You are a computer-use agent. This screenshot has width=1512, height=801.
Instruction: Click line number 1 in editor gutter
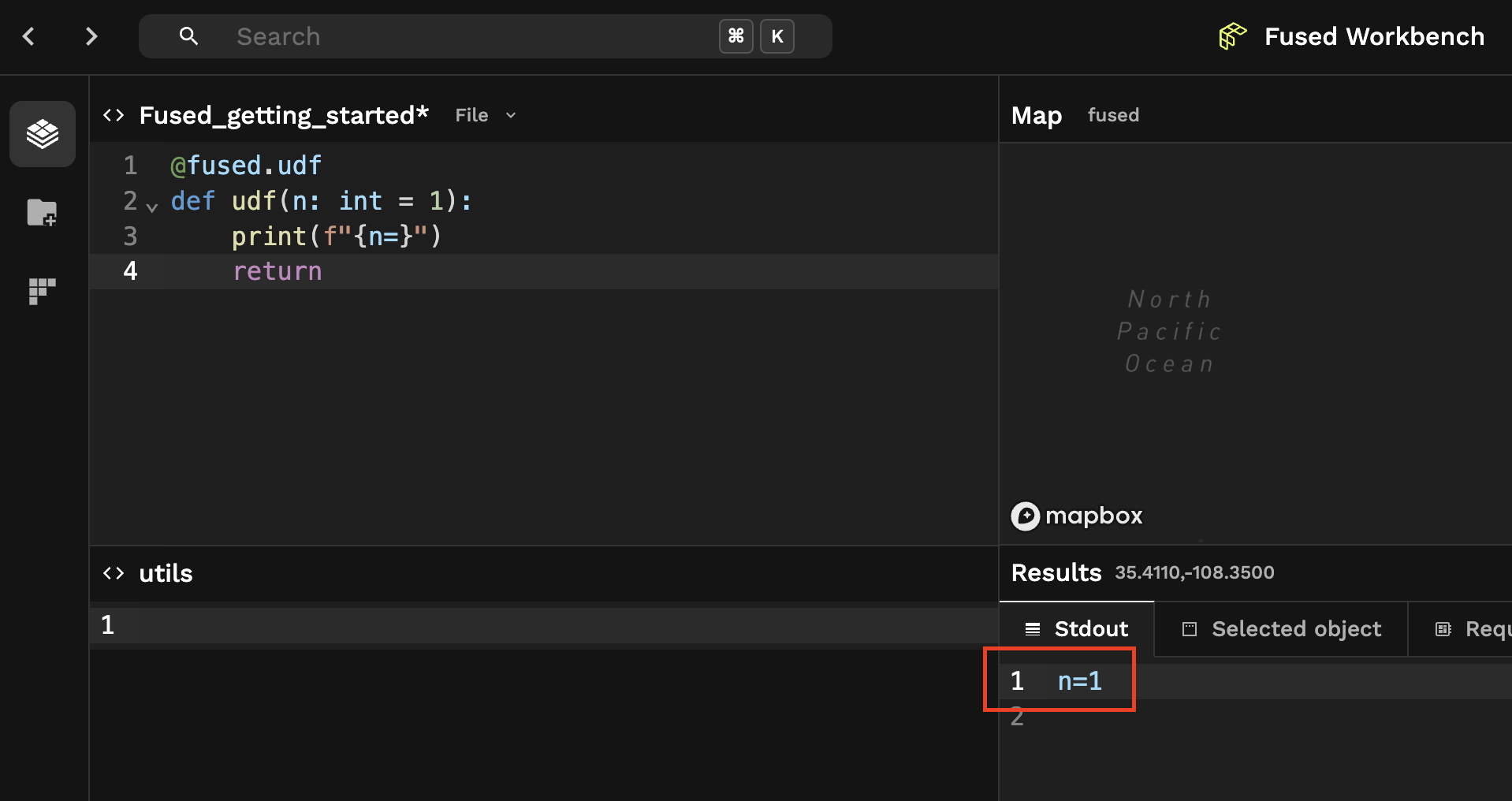[x=130, y=166]
